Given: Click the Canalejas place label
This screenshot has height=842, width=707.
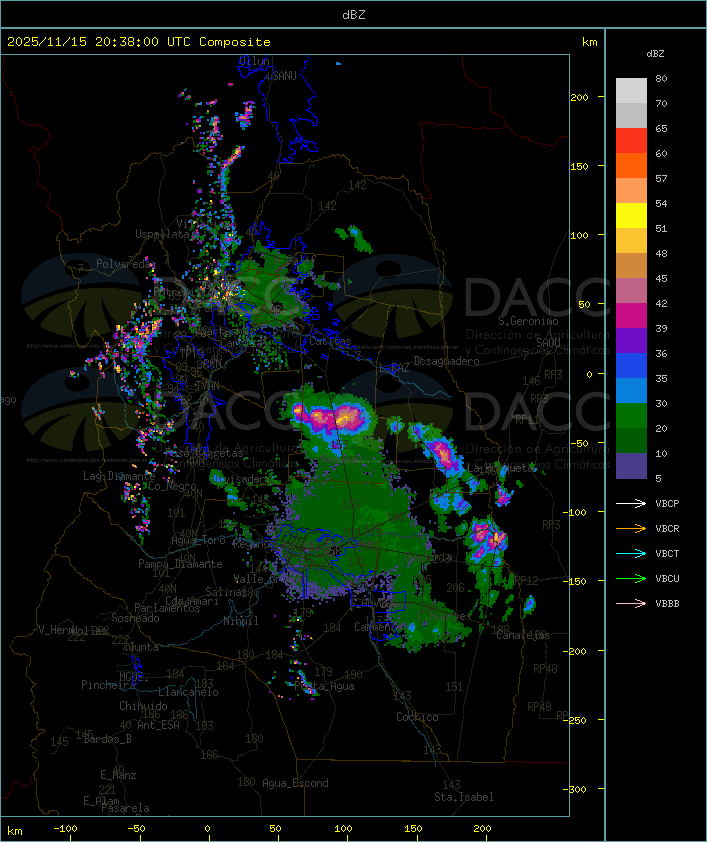Looking at the screenshot, I should (x=523, y=635).
